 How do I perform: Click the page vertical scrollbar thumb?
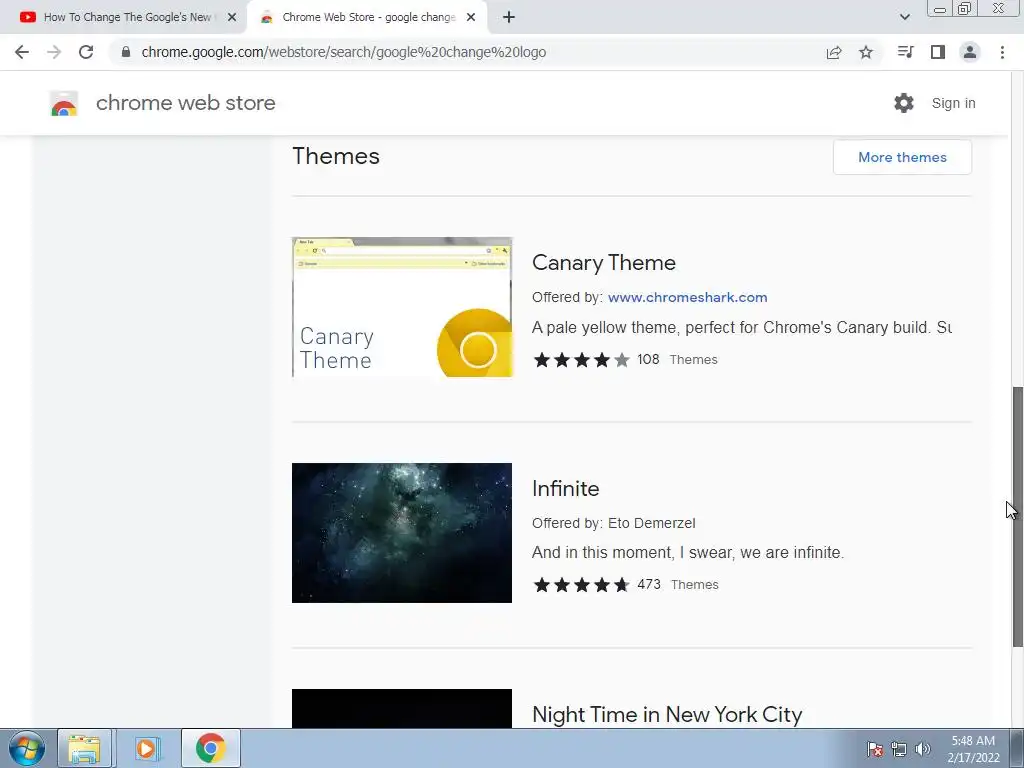(1017, 516)
